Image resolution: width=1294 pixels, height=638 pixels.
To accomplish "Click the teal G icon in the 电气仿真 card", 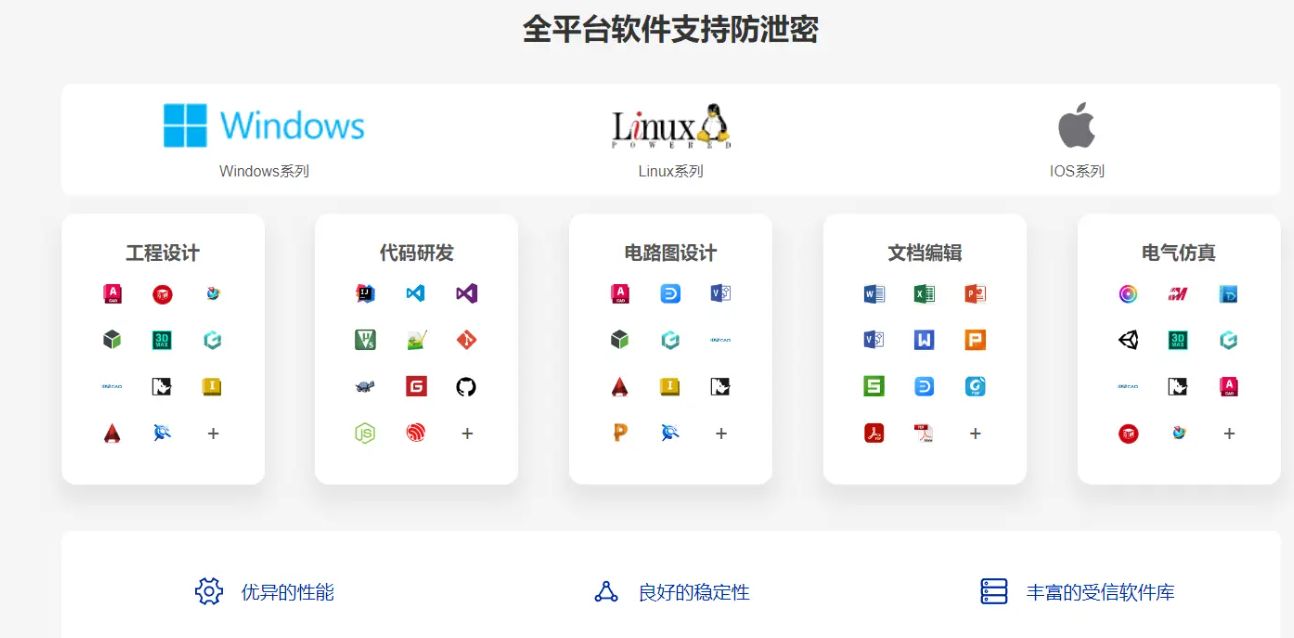I will point(1228,340).
